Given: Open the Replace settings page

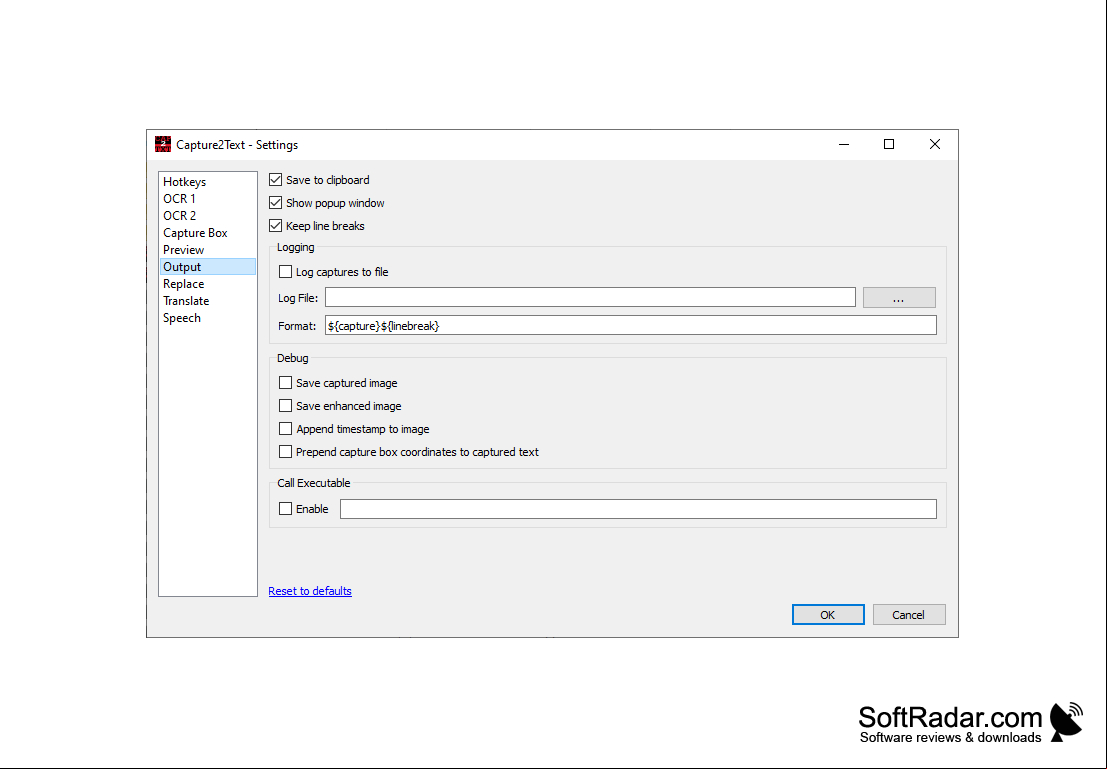Looking at the screenshot, I should click(x=208, y=283).
